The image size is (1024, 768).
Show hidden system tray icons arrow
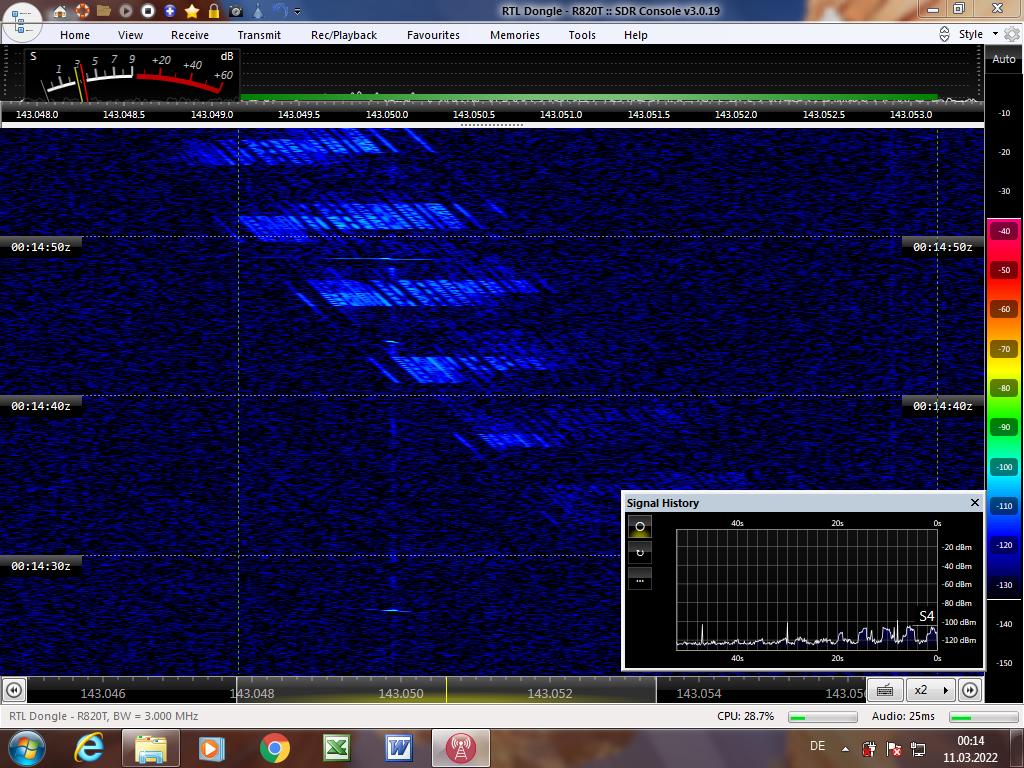click(x=846, y=749)
